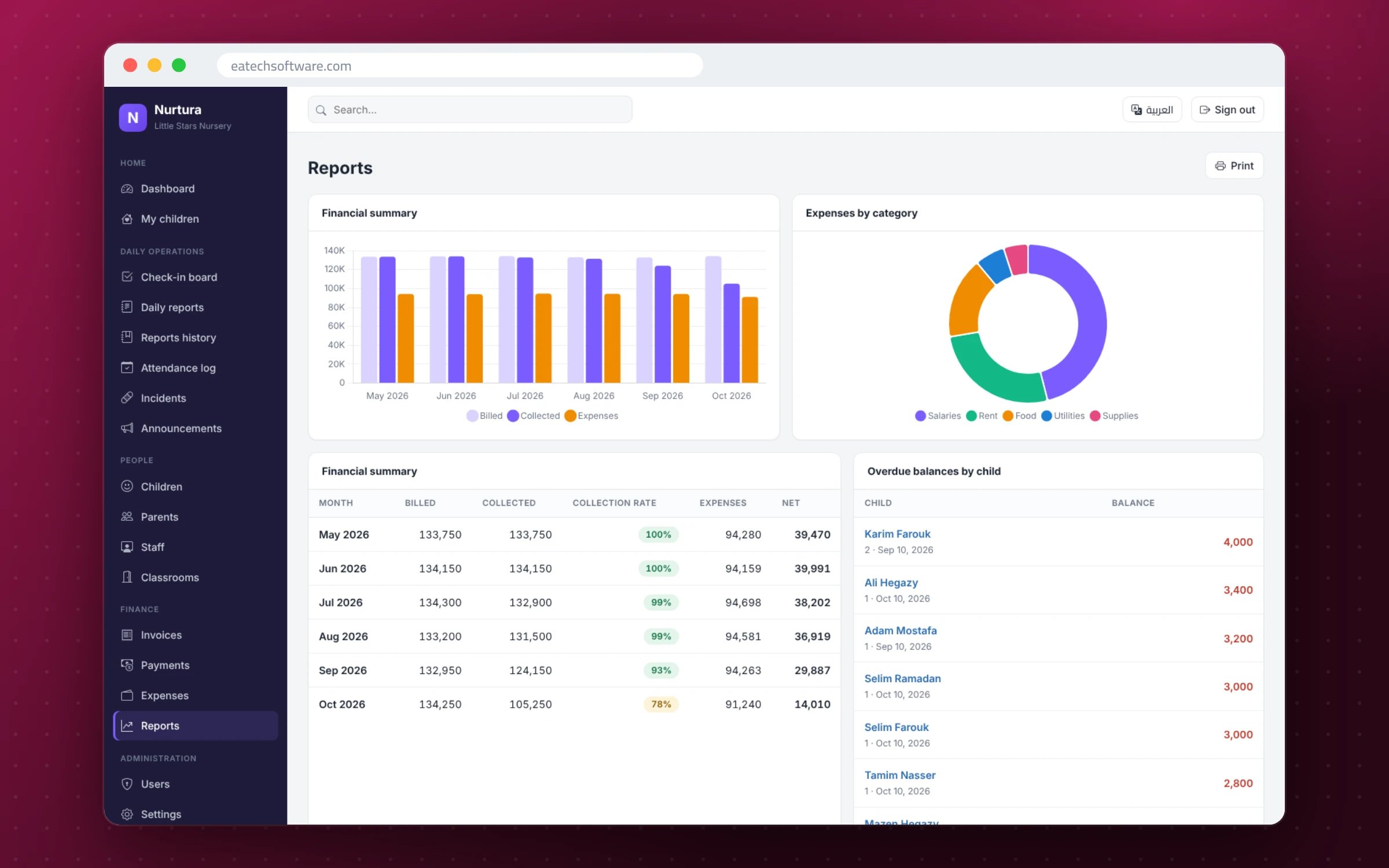Toggle the Expenses legend in bar chart
This screenshot has width=1389, height=868.
pyautogui.click(x=591, y=415)
